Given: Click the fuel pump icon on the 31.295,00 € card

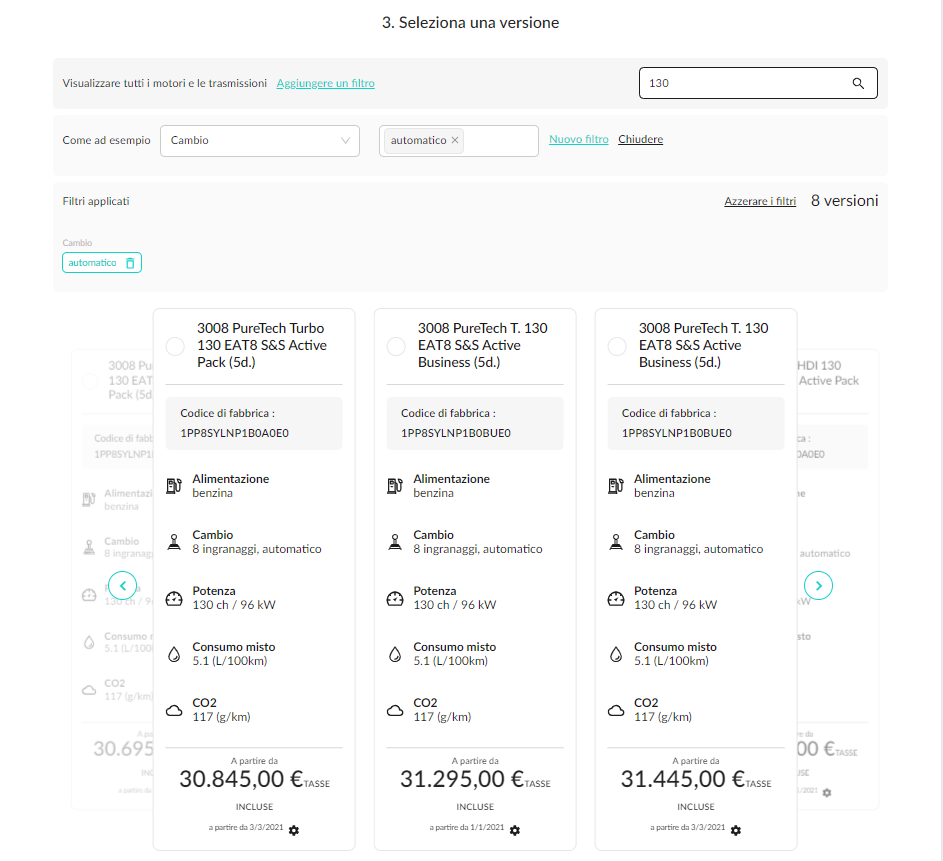Looking at the screenshot, I should tap(395, 486).
